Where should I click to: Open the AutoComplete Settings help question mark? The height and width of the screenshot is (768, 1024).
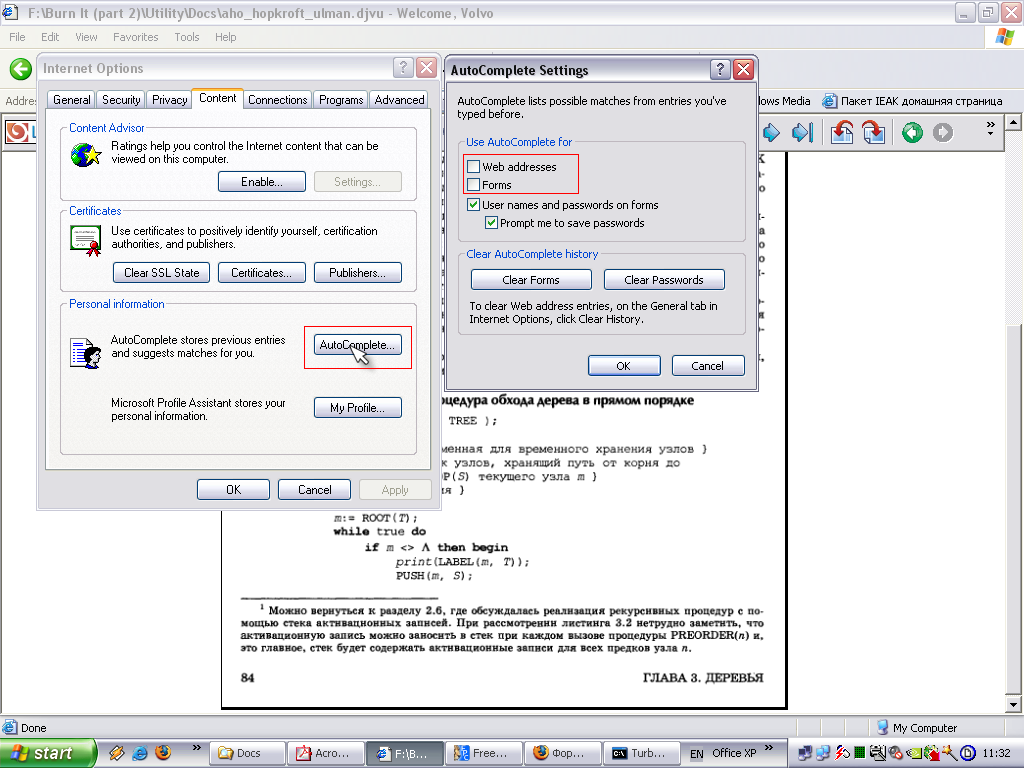(720, 70)
